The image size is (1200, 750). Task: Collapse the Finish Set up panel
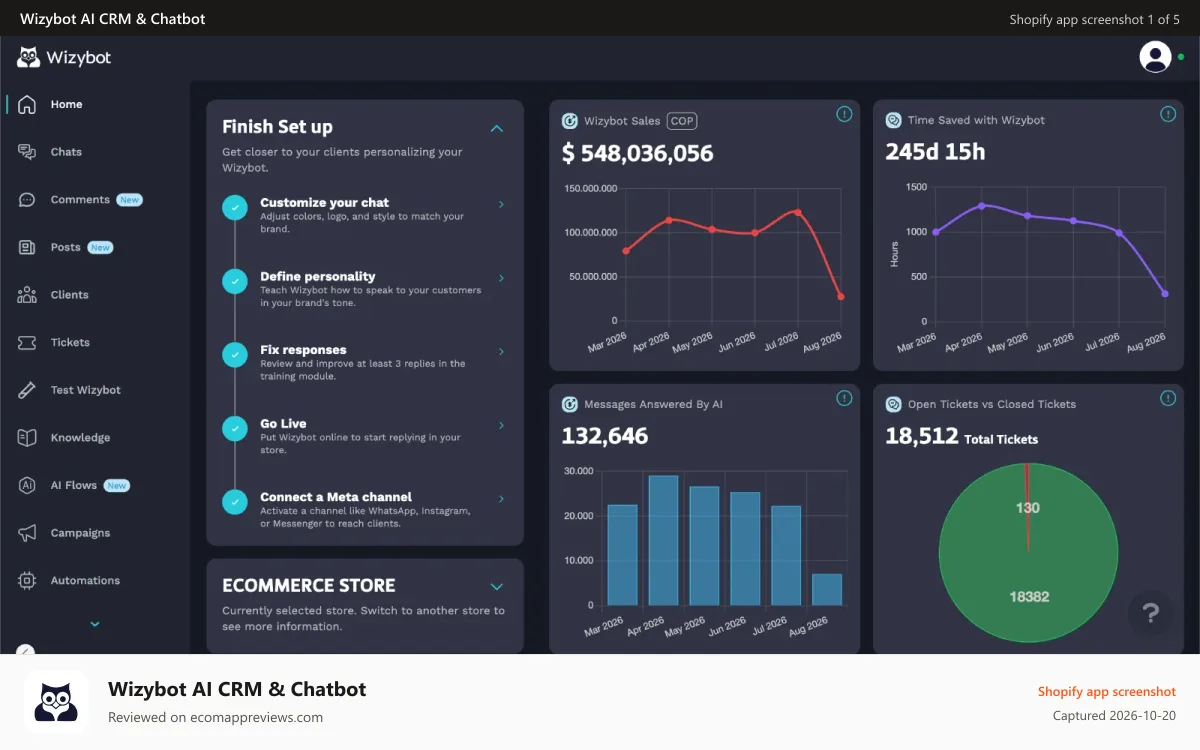(497, 128)
